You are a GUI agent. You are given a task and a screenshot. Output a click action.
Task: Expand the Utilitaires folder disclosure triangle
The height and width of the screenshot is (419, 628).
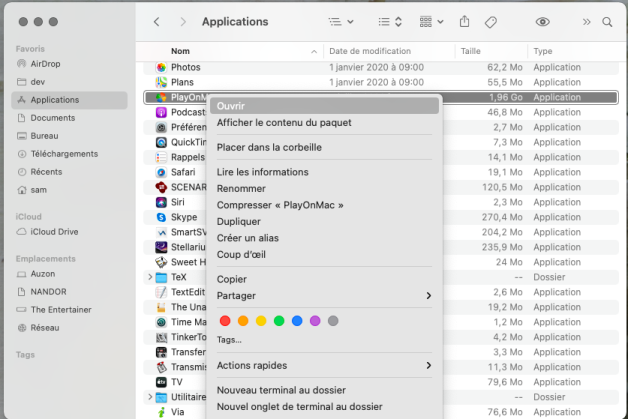tap(150, 397)
